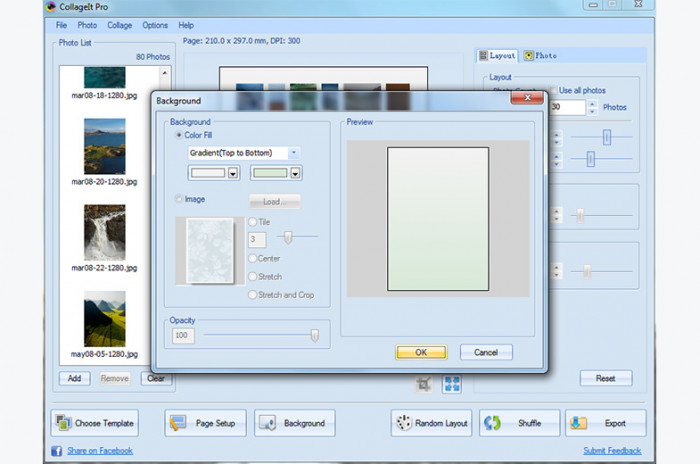The height and width of the screenshot is (464, 700).
Task: Click the Shuffle button
Action: pyautogui.click(x=519, y=423)
